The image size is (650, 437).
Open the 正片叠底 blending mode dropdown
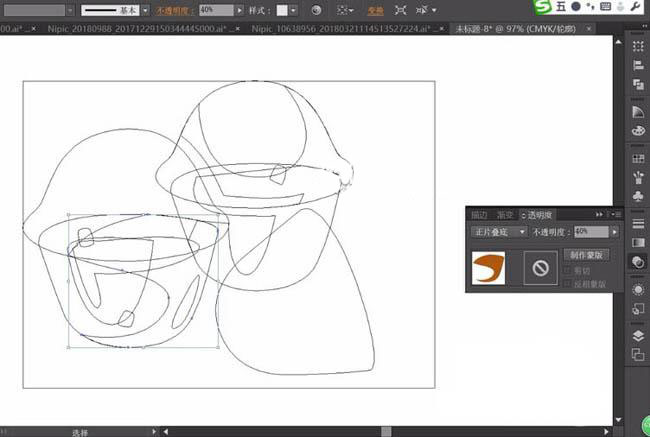tap(500, 231)
